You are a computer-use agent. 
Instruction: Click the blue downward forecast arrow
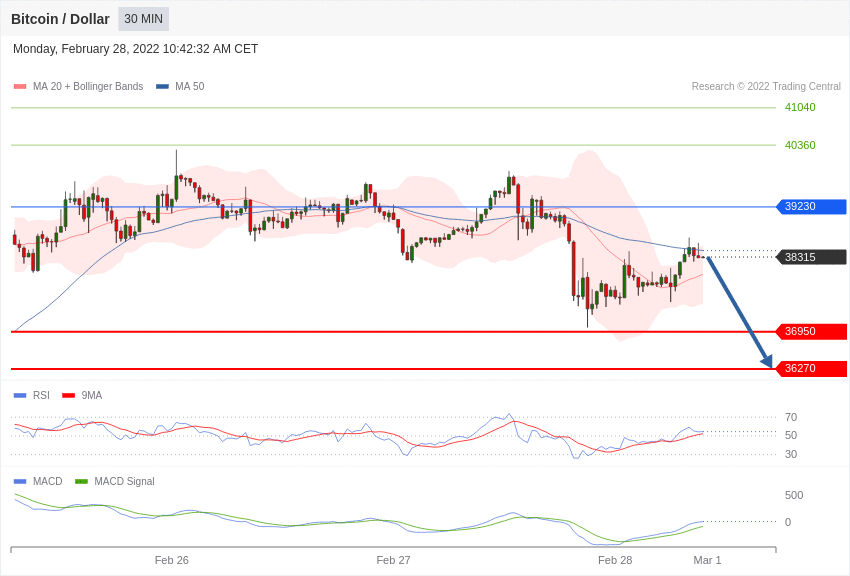pyautogui.click(x=738, y=310)
